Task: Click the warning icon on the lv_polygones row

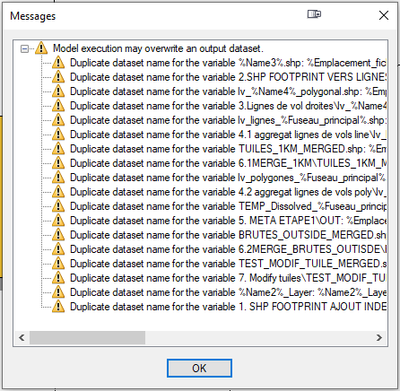Action: [x=58, y=177]
